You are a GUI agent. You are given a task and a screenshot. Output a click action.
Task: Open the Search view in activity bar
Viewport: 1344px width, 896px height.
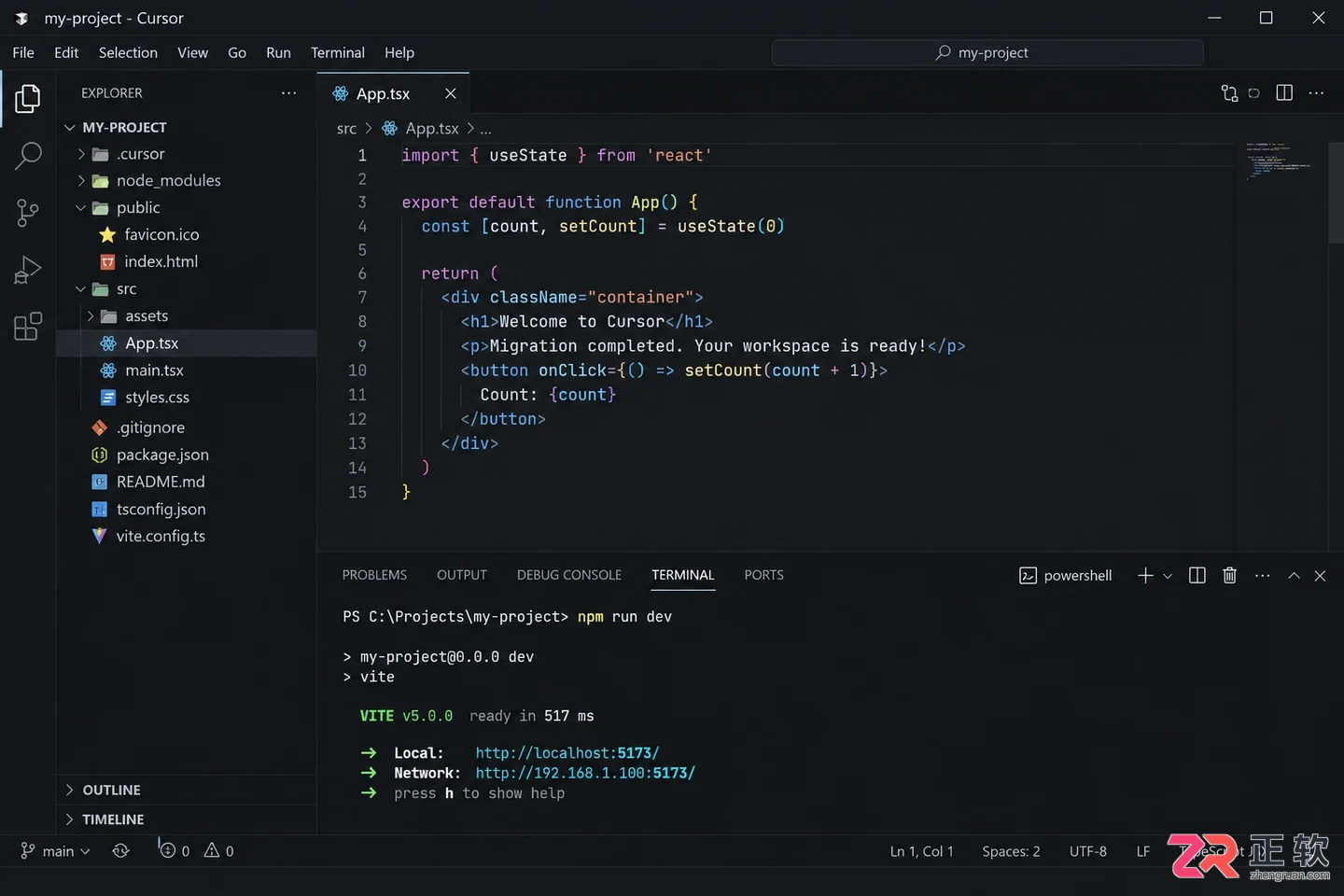point(28,156)
